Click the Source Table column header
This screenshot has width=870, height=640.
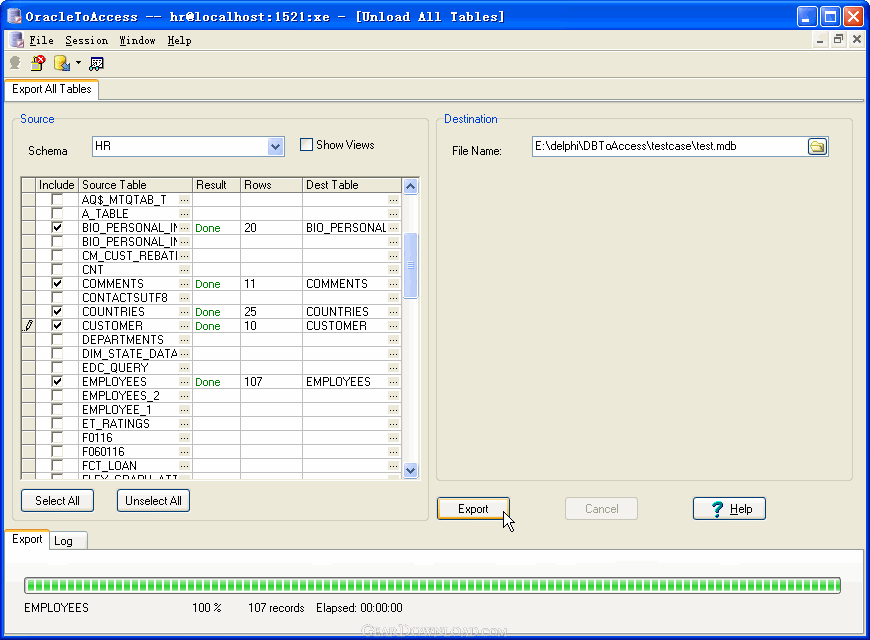click(x=135, y=185)
